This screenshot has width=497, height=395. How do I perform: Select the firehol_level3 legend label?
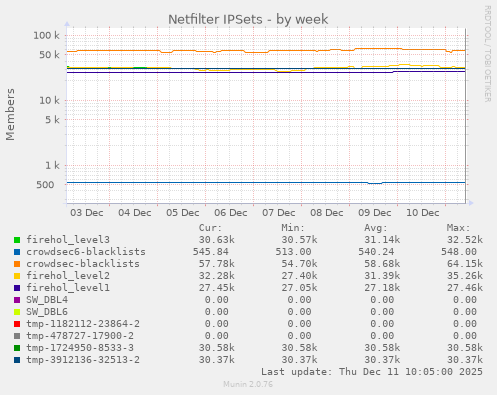click(x=68, y=240)
